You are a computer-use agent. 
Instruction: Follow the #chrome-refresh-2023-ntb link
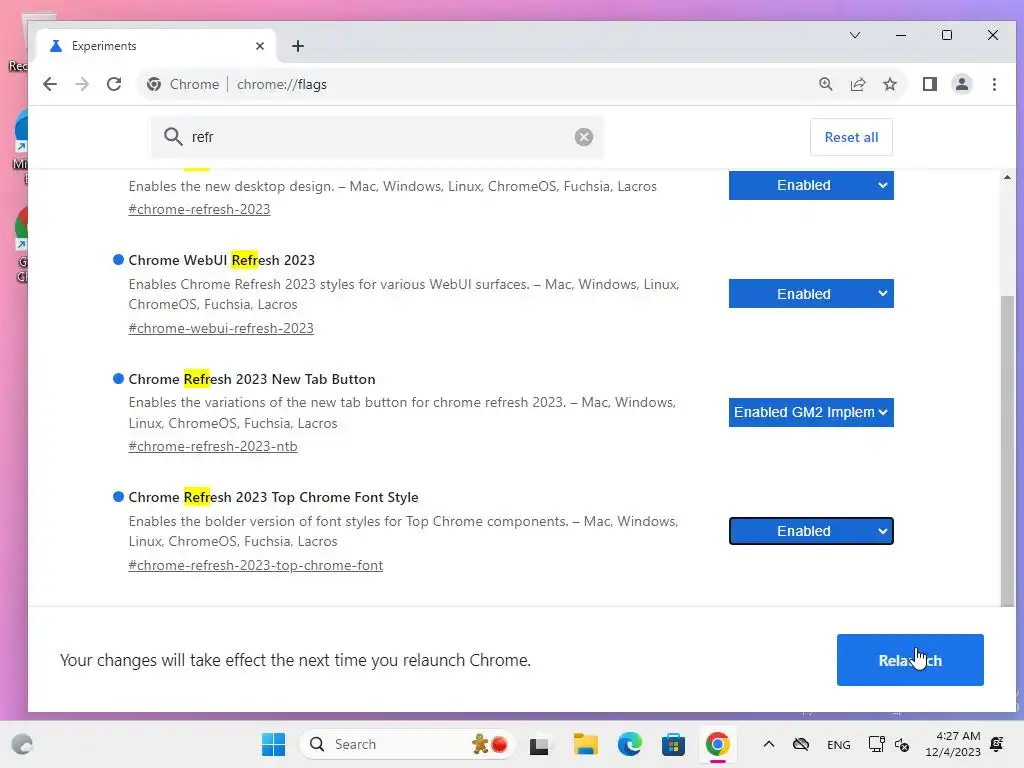[x=213, y=446]
